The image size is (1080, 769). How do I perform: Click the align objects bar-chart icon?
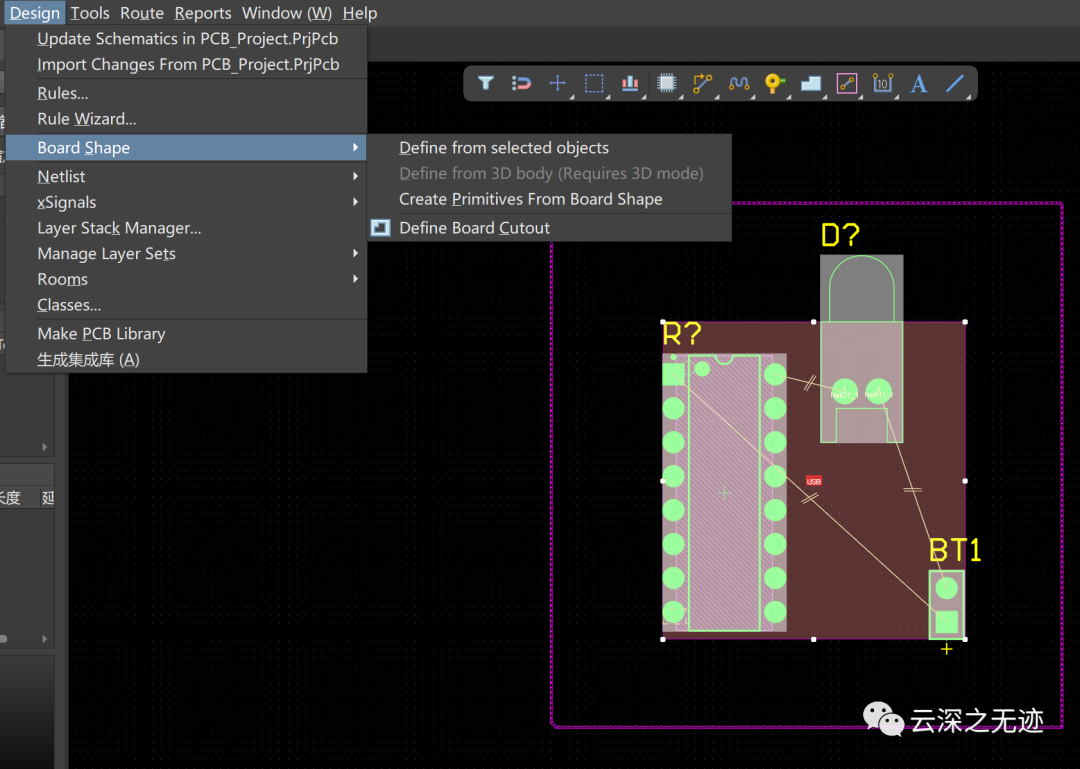coord(630,83)
